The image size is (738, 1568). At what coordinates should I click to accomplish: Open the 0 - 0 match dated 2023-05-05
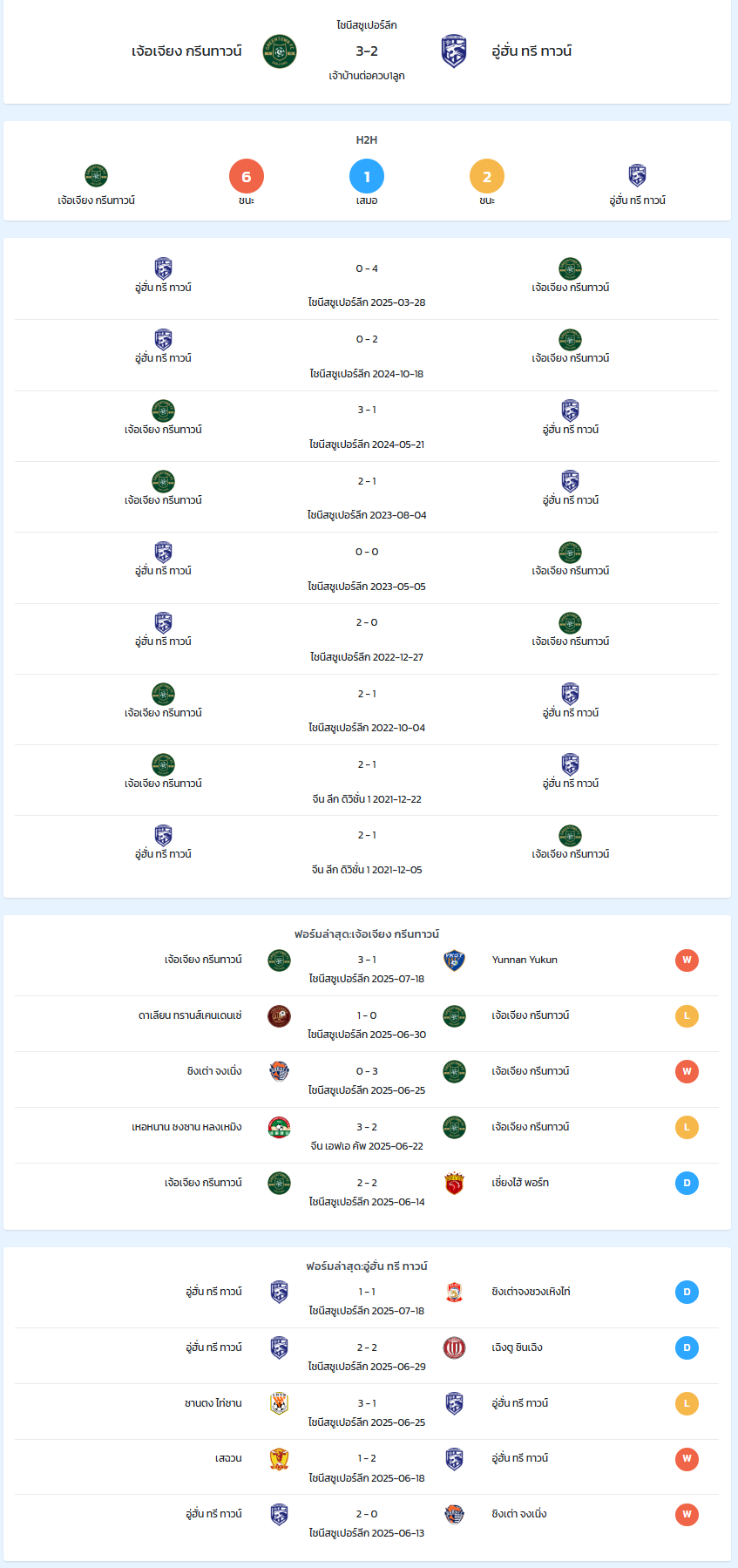pyautogui.click(x=367, y=568)
